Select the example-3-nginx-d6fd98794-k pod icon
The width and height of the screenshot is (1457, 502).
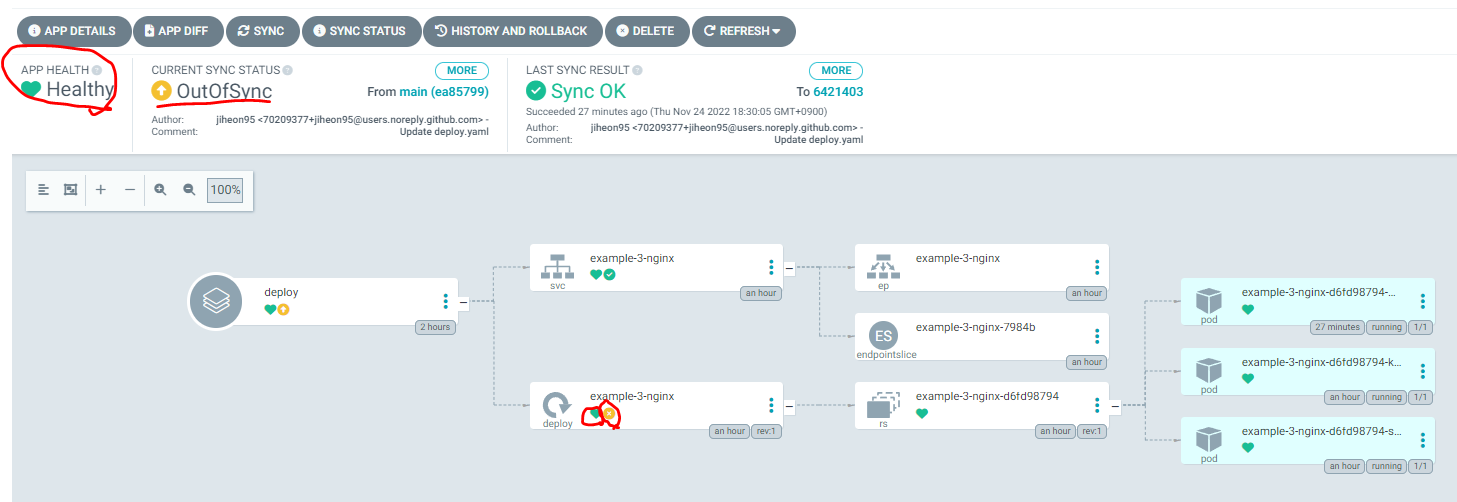[1209, 371]
